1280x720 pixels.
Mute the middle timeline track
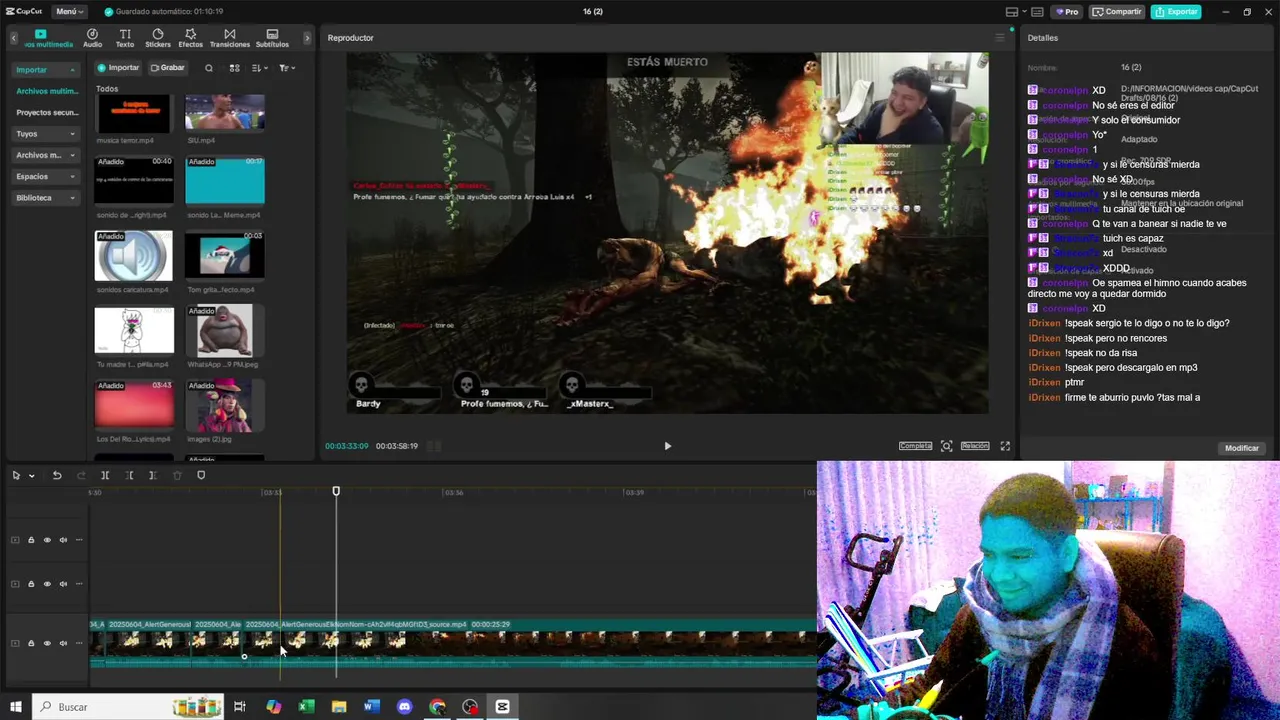(x=63, y=584)
